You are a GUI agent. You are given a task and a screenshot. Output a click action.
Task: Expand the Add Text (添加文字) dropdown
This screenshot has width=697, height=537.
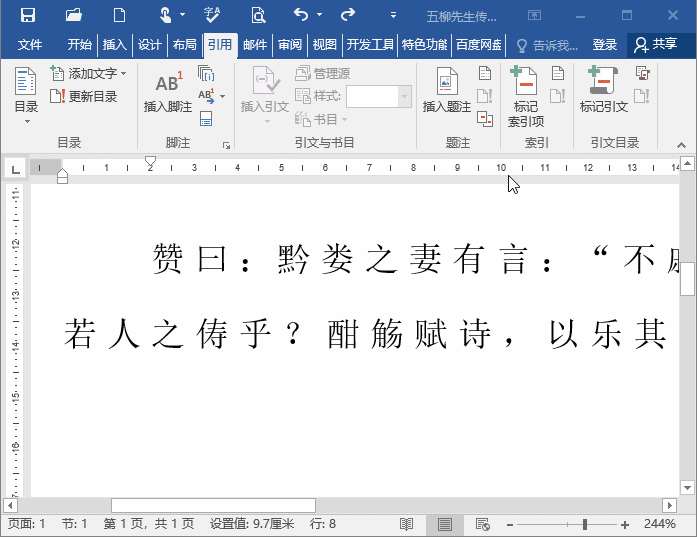point(123,74)
